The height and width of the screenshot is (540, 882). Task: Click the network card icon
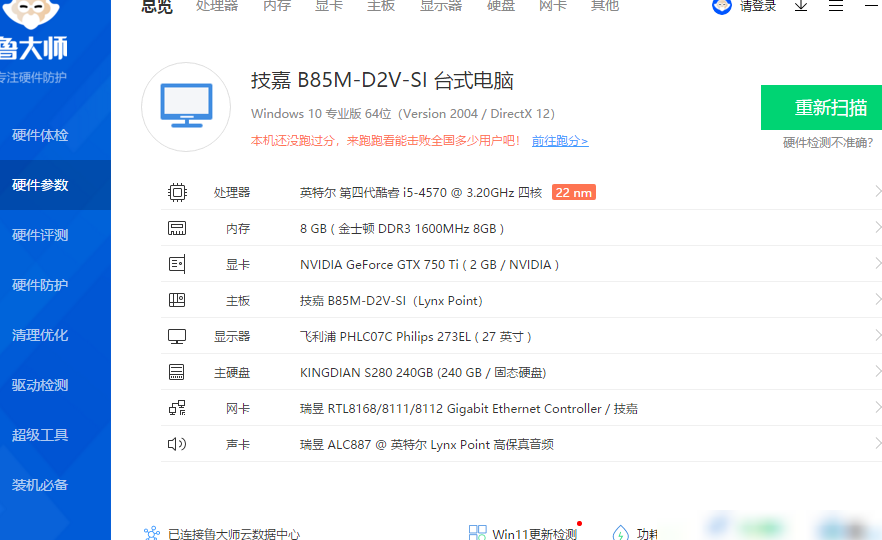(x=177, y=408)
